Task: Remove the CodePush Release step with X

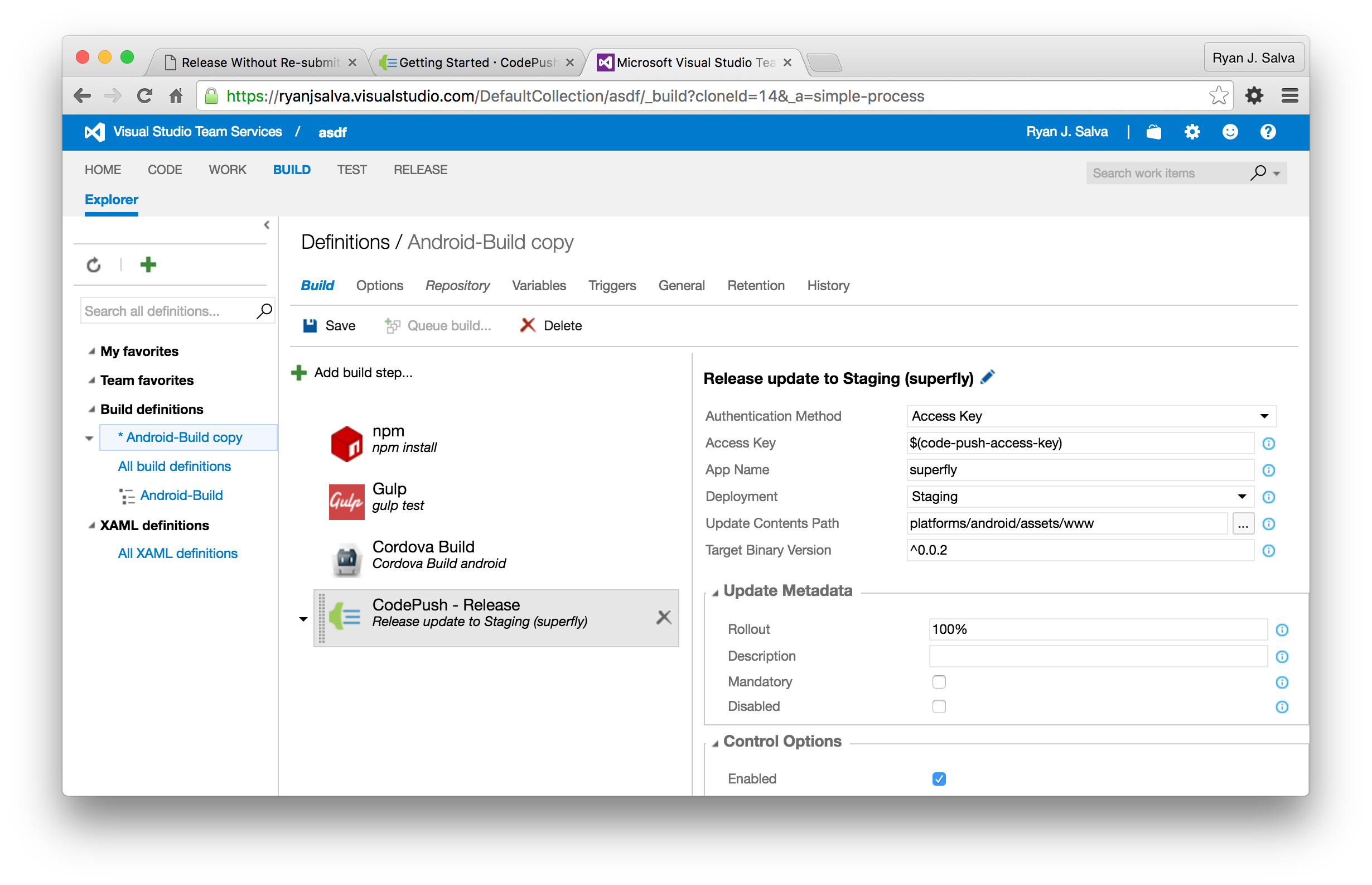Action: 663,618
